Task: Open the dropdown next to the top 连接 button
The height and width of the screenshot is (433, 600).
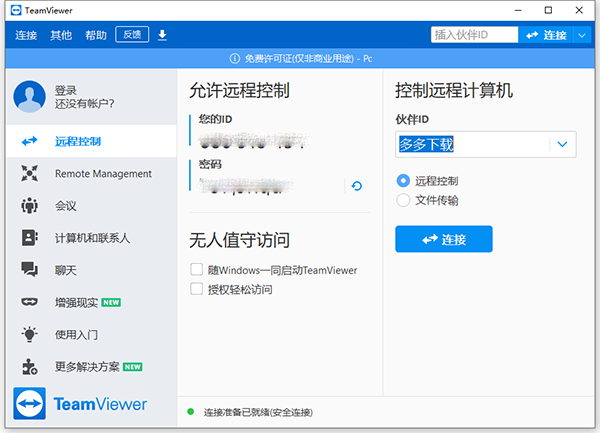Action: tap(582, 35)
